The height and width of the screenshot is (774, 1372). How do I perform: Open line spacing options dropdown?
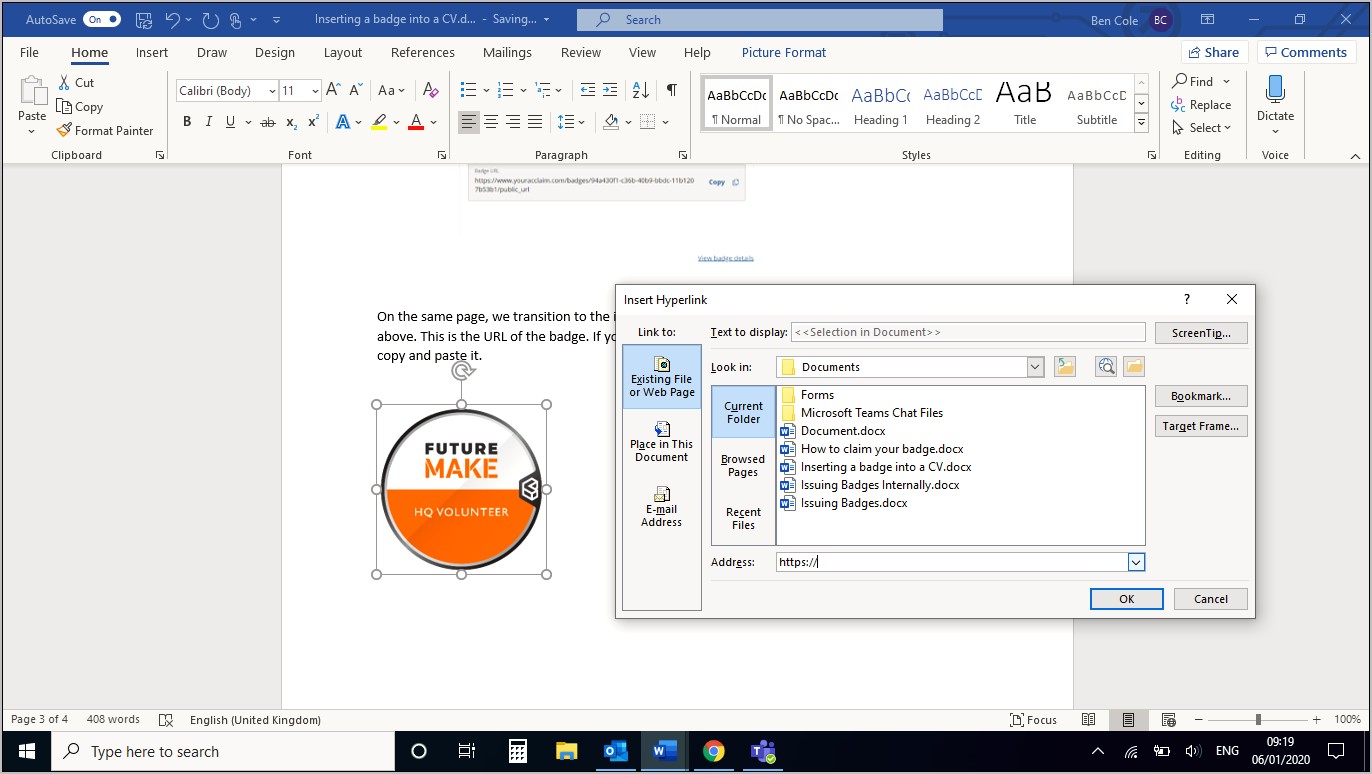[571, 122]
